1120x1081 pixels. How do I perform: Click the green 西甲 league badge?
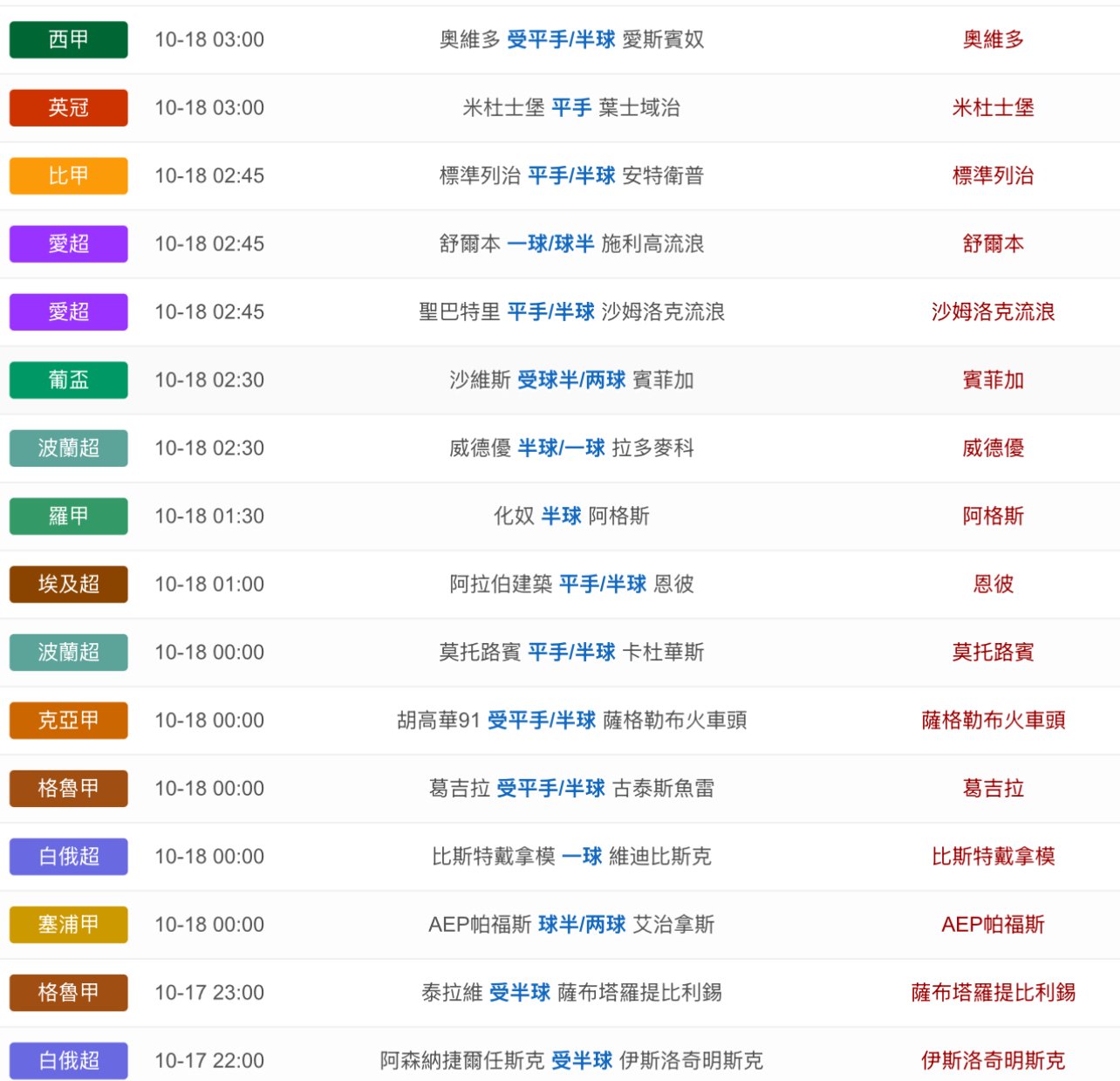[68, 39]
